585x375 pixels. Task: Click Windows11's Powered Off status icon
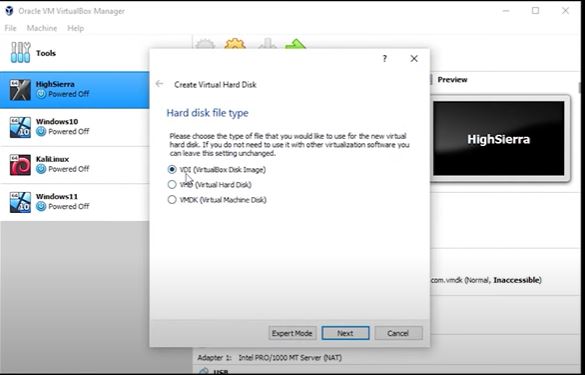41,206
